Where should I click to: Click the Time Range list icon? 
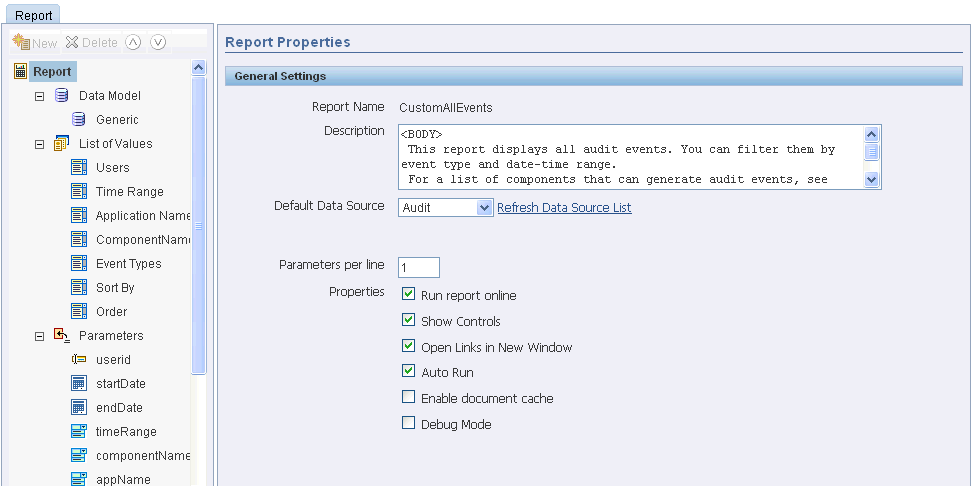coord(79,191)
